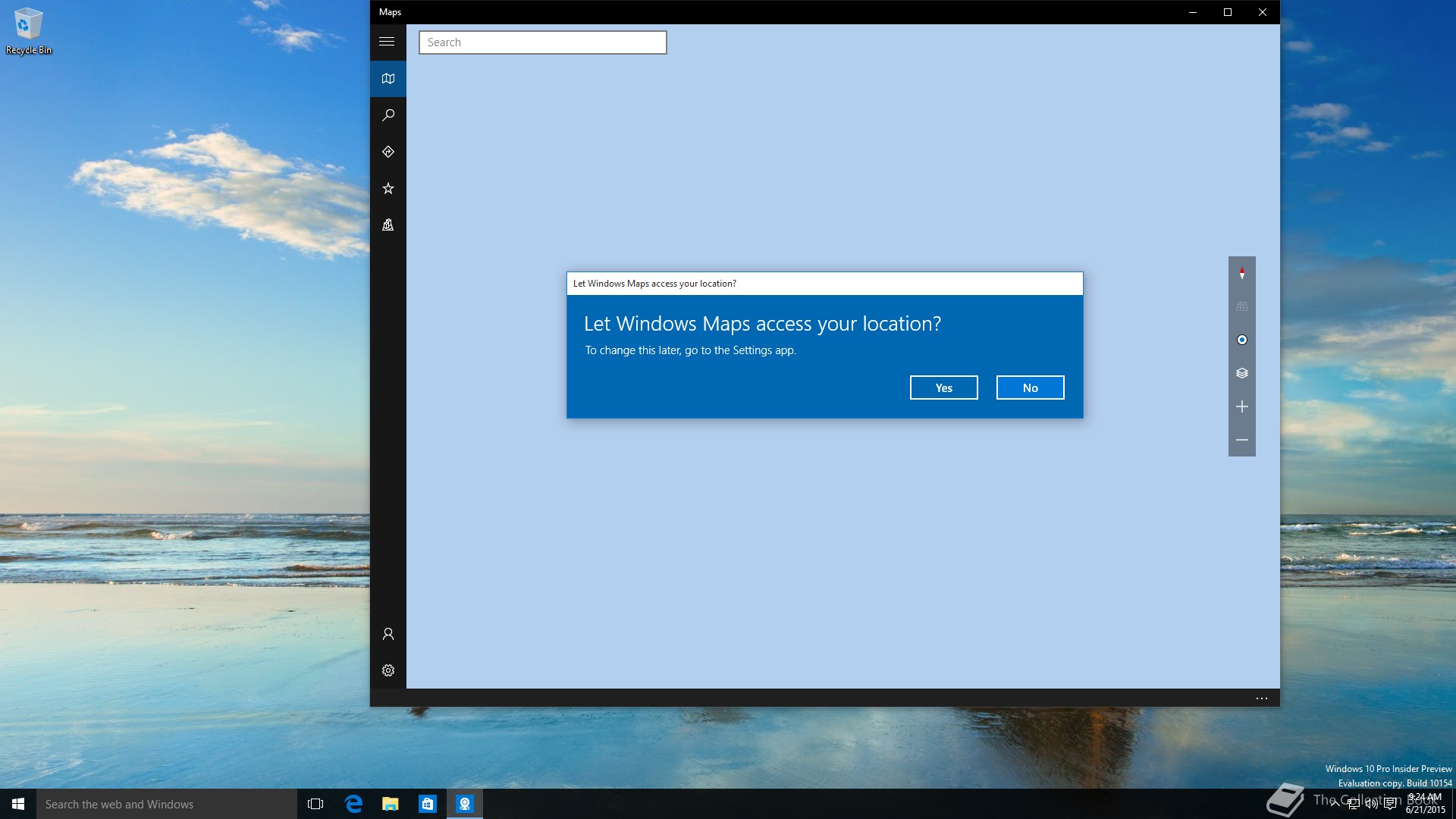This screenshot has height=819, width=1456.
Task: Click Yes to allow location access
Action: tap(944, 388)
